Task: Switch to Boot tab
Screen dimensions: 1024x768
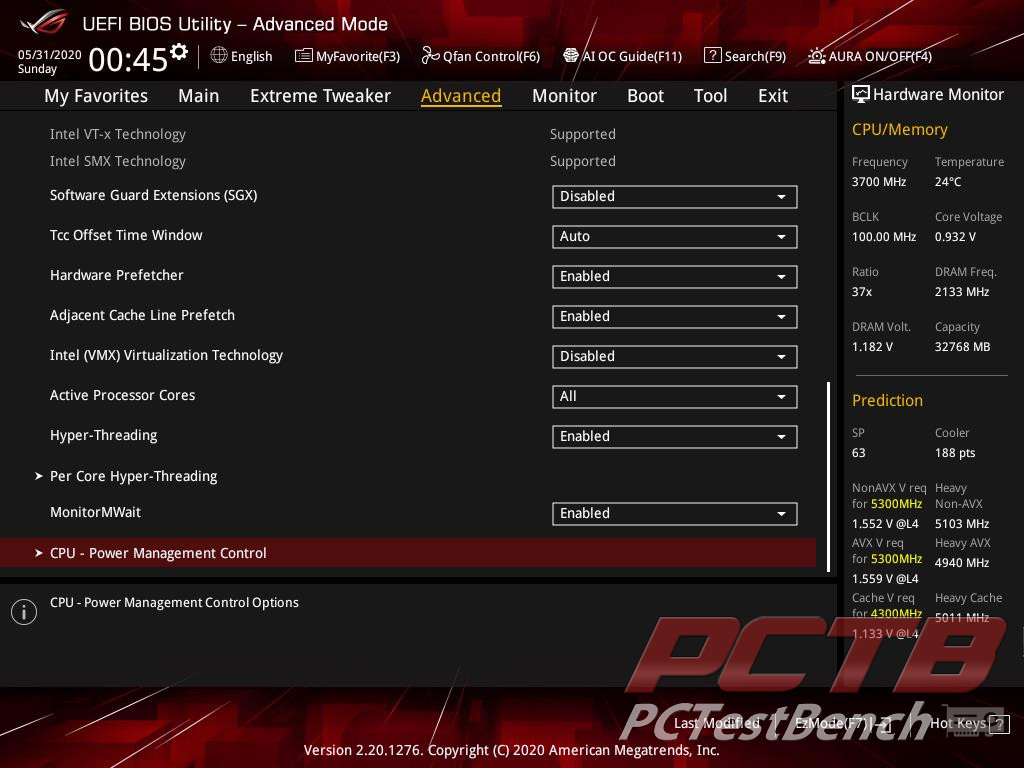Action: coord(645,96)
